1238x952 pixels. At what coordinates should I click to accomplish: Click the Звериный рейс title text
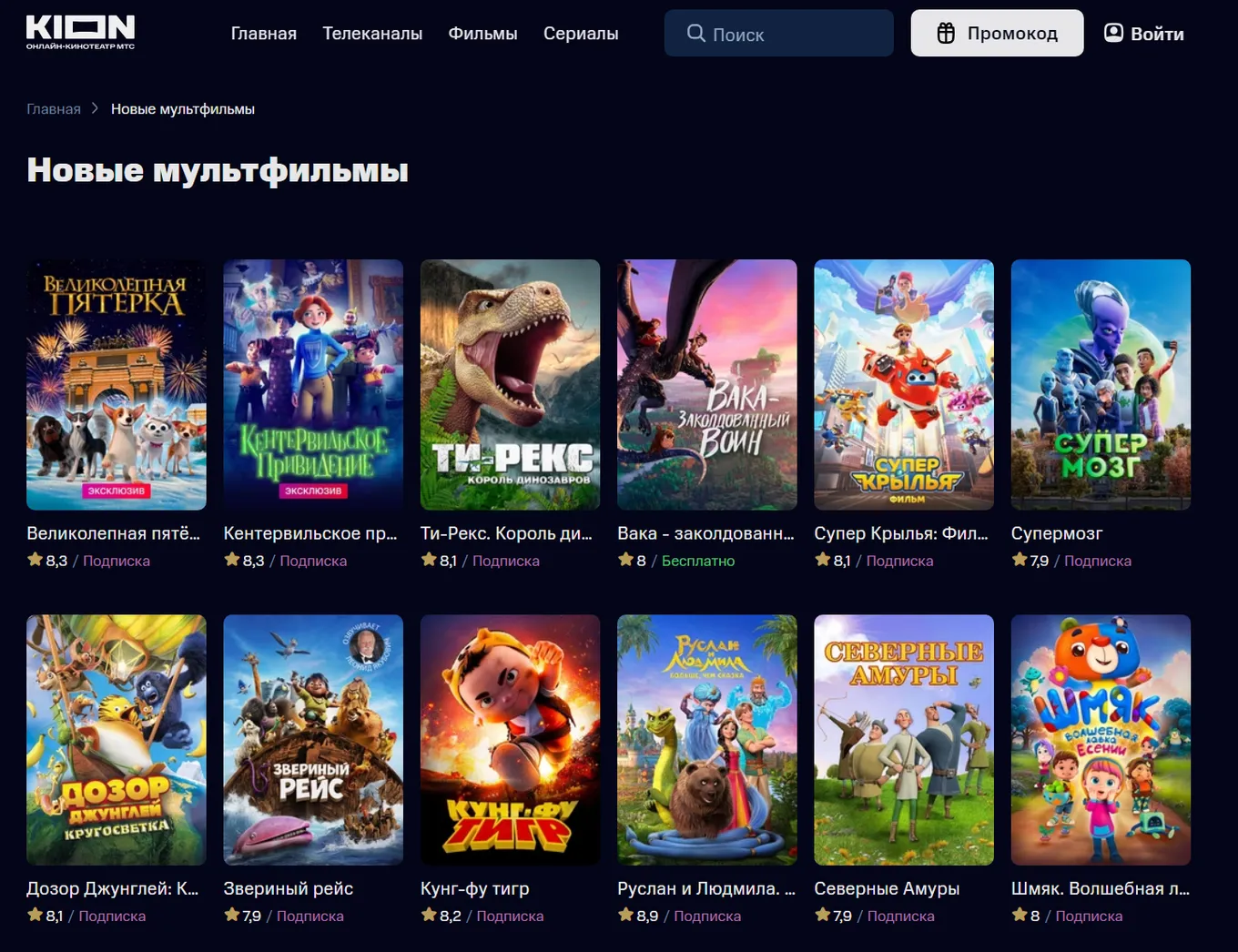click(289, 888)
